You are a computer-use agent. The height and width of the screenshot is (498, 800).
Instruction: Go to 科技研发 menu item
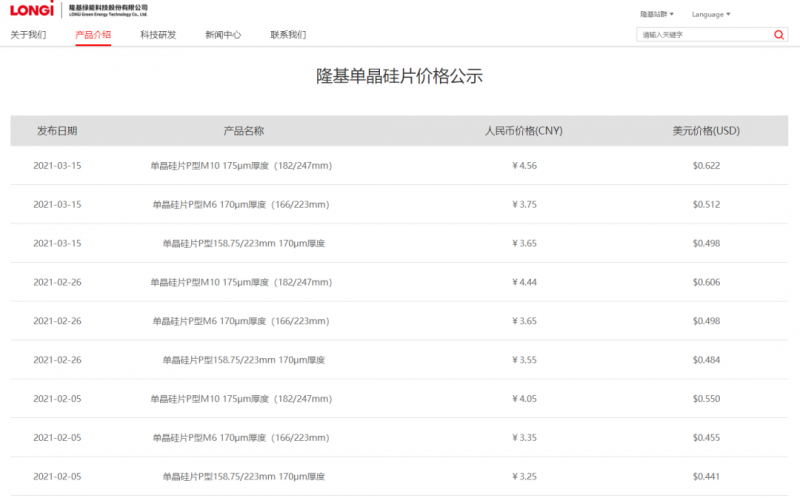click(158, 35)
